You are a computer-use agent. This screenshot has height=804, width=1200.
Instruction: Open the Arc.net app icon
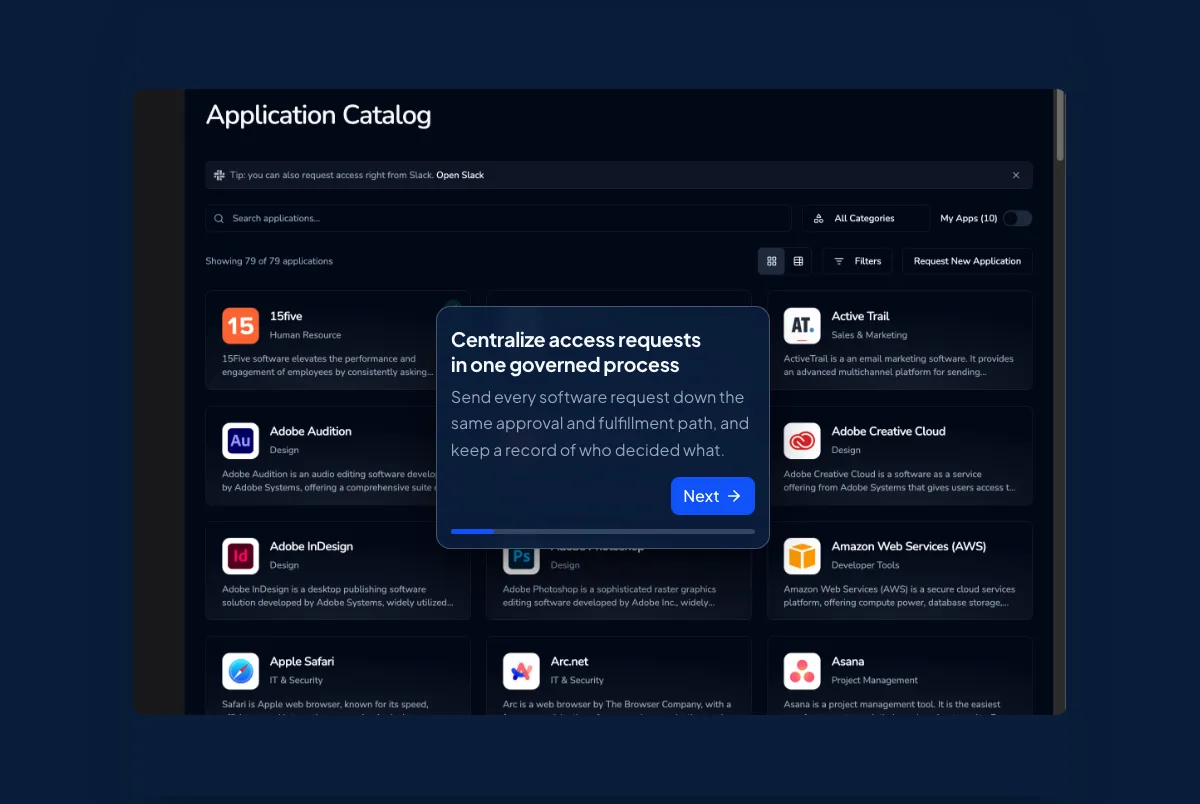521,670
